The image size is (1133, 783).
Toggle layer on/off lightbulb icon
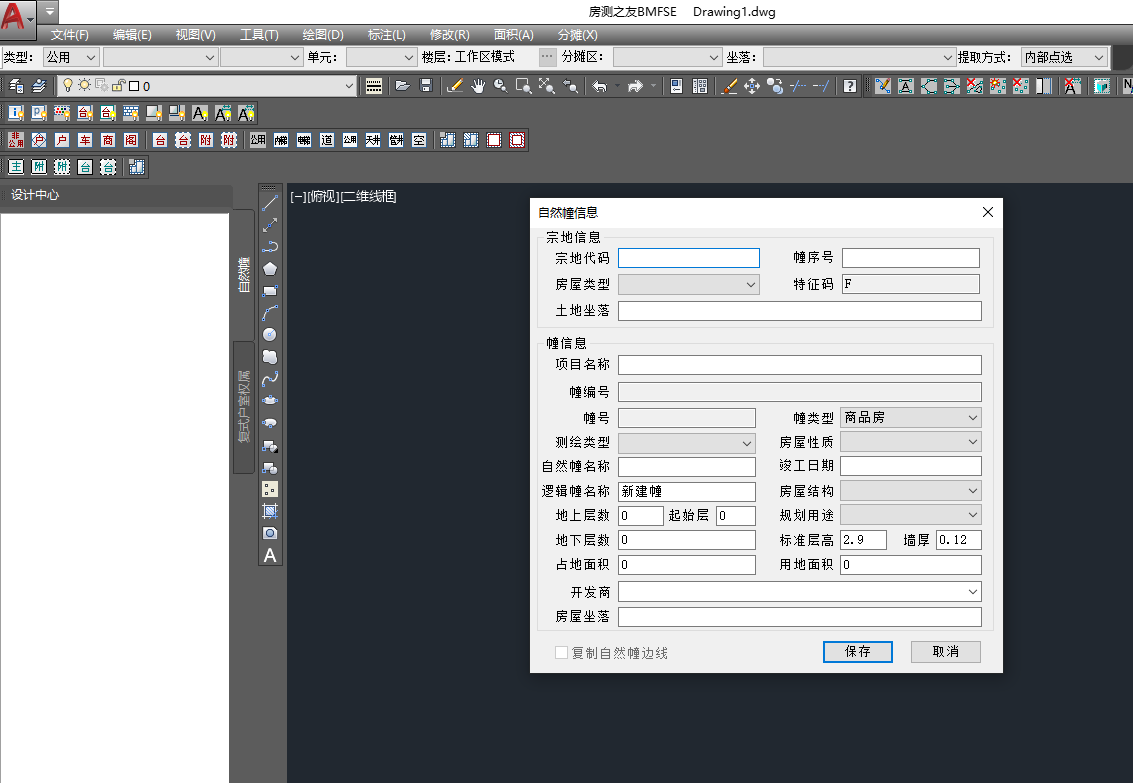tap(68, 85)
